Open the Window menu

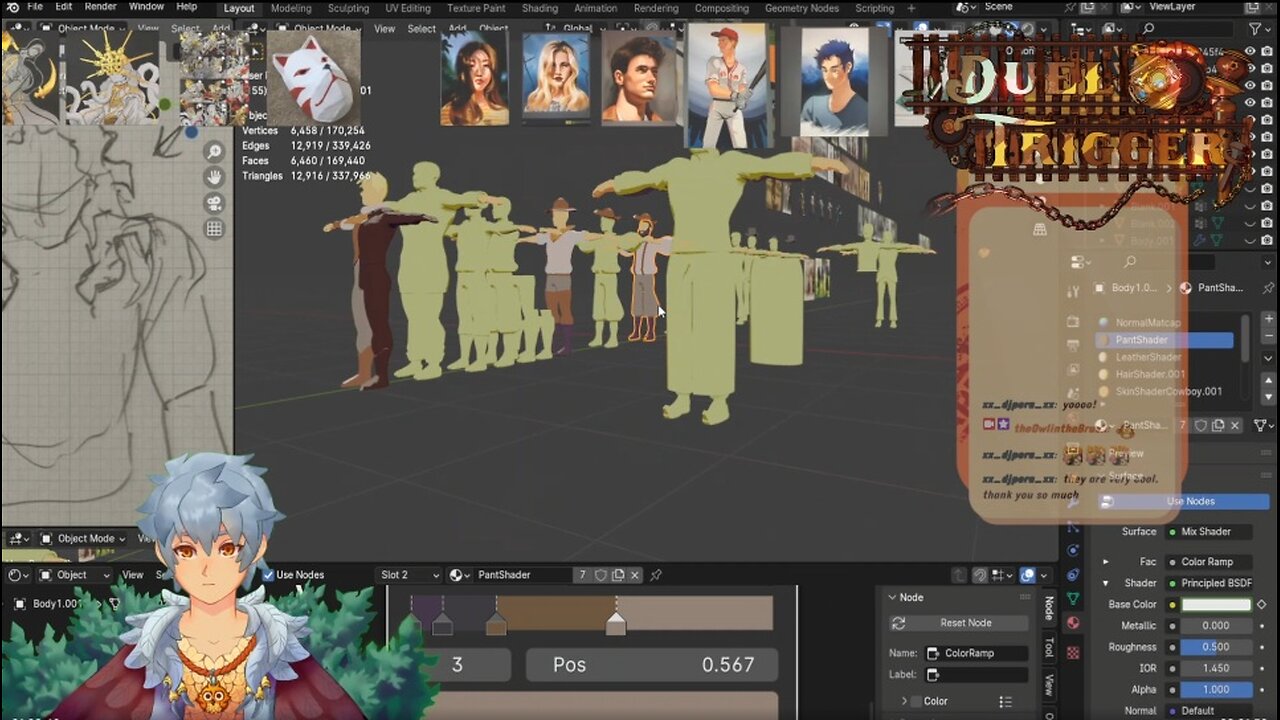[x=146, y=7]
